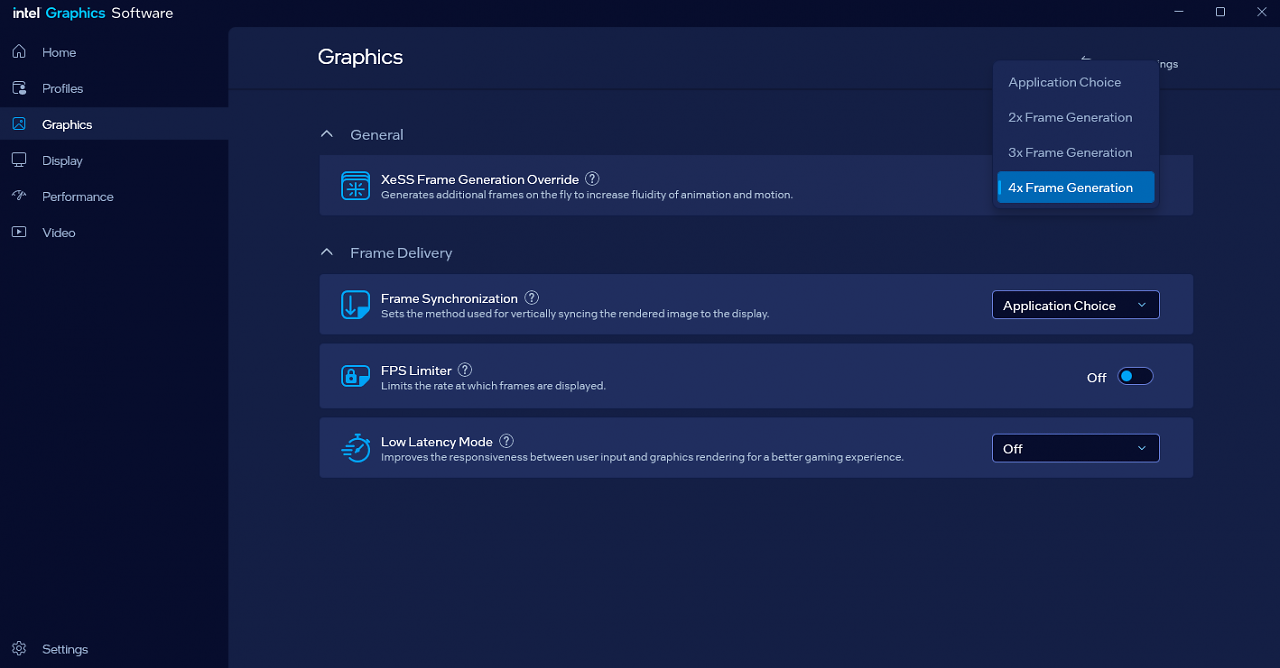Choose Application Choice in frame generation list
The image size is (1280, 668).
coord(1076,82)
